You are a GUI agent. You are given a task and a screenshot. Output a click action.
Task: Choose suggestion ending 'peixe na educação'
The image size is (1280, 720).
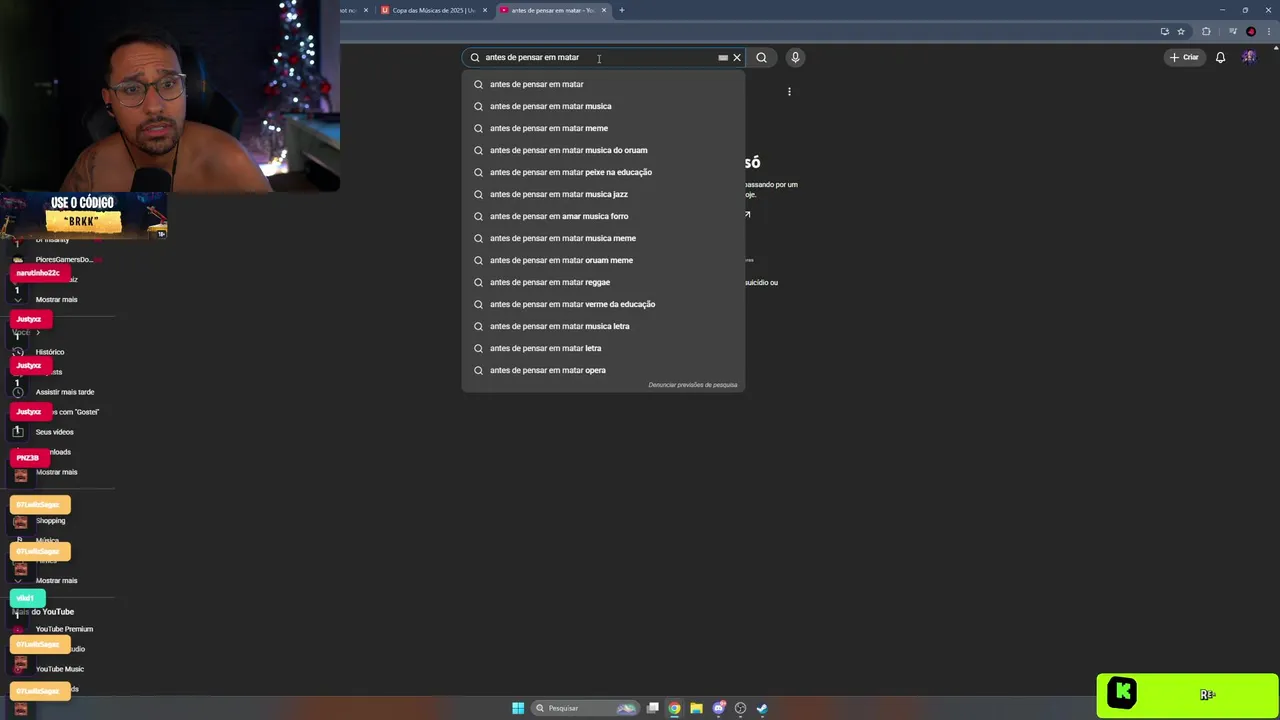(603, 172)
